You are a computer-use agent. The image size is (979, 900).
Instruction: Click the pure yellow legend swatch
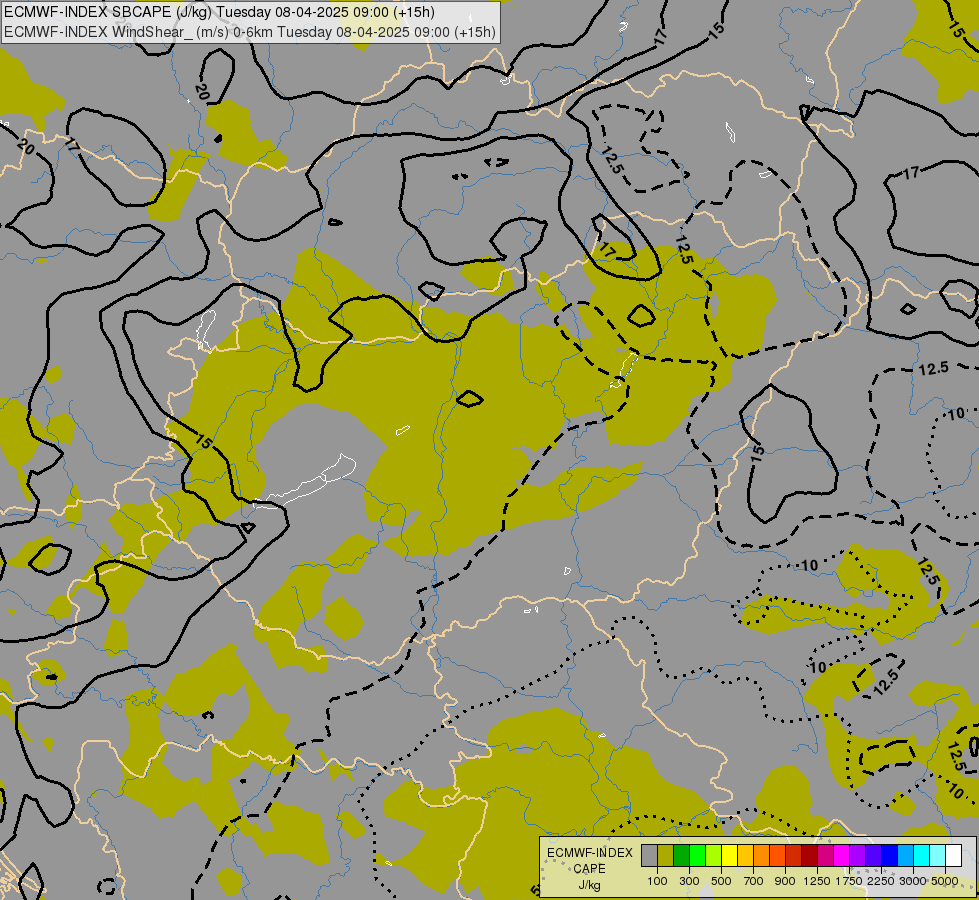pyautogui.click(x=729, y=855)
